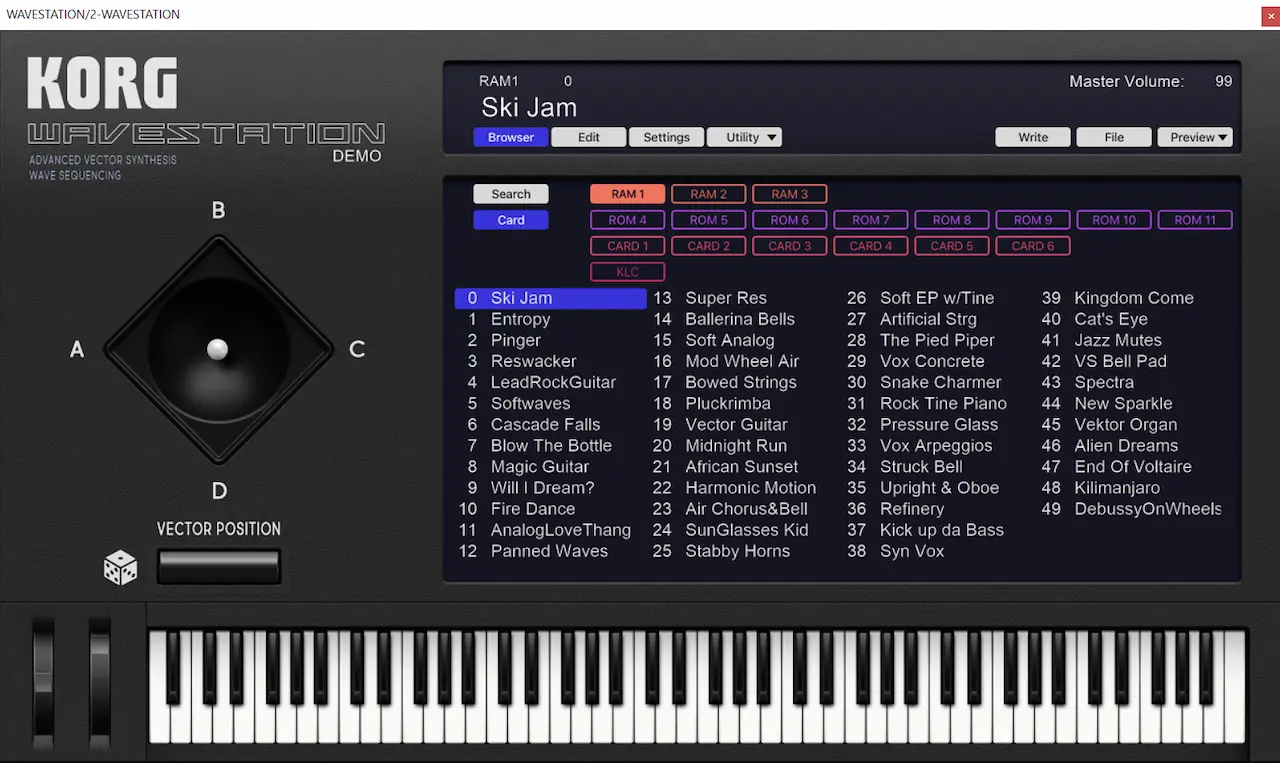Select the Panned Waves preset
The image size is (1280, 763).
pos(550,550)
